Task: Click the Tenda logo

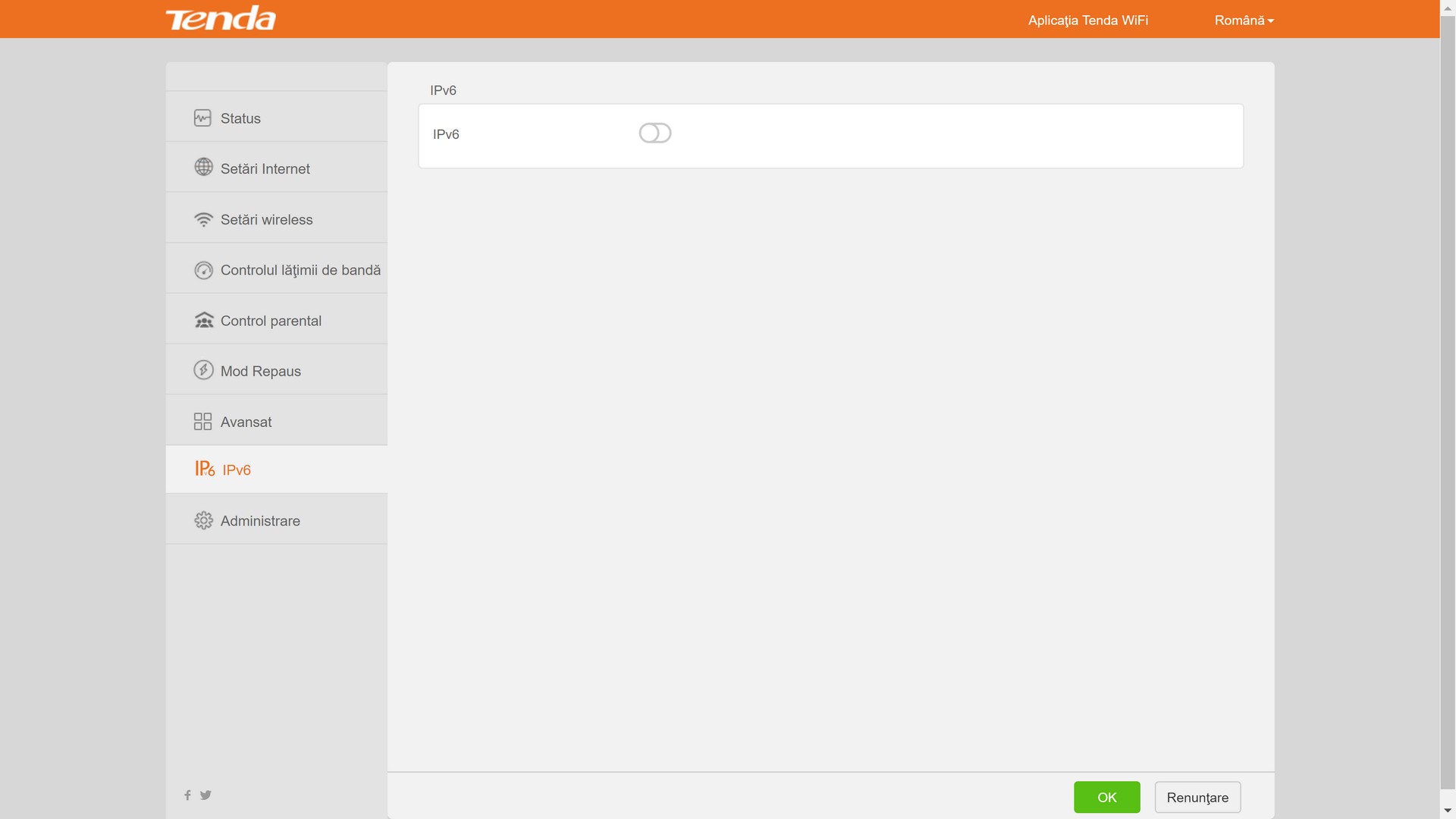Action: (221, 19)
